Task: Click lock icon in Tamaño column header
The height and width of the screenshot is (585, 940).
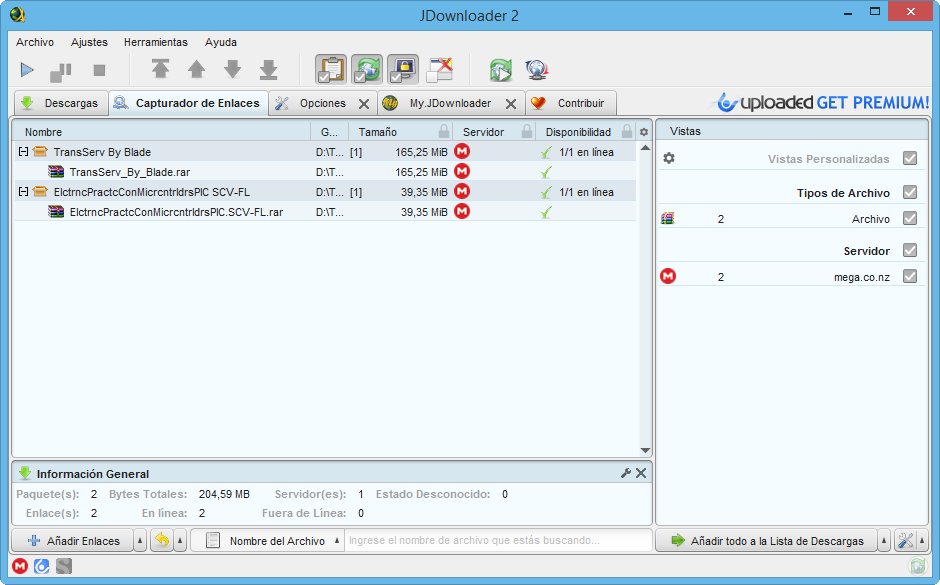Action: coord(444,131)
